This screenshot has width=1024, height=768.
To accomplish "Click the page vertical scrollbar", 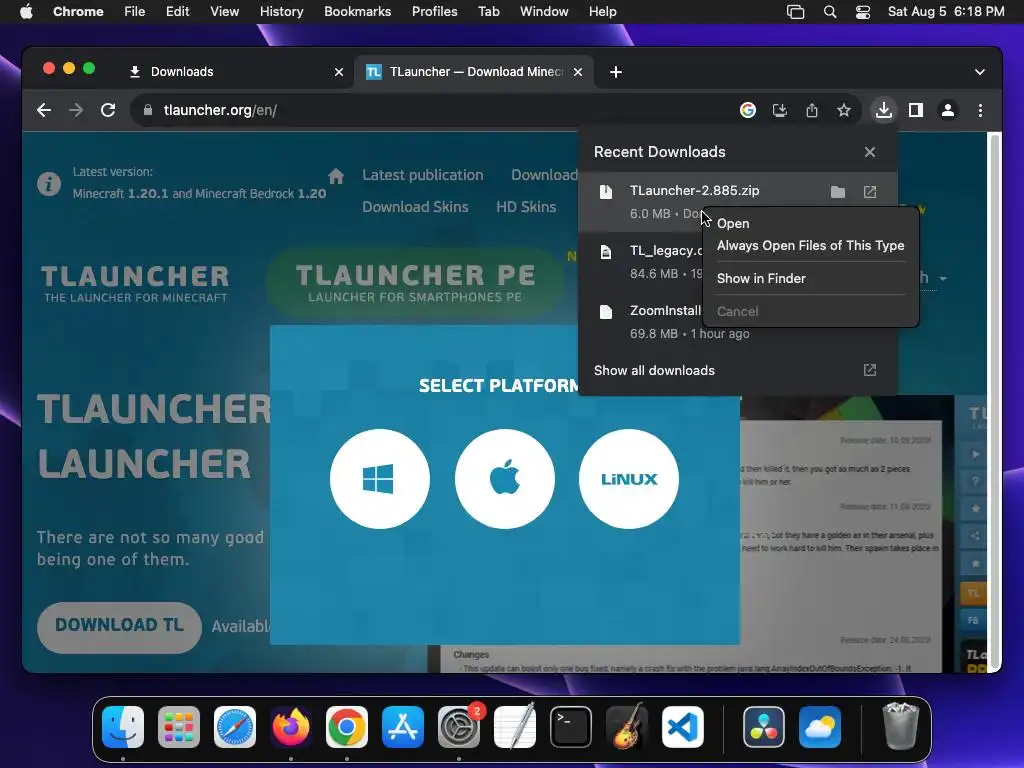I will [995, 400].
